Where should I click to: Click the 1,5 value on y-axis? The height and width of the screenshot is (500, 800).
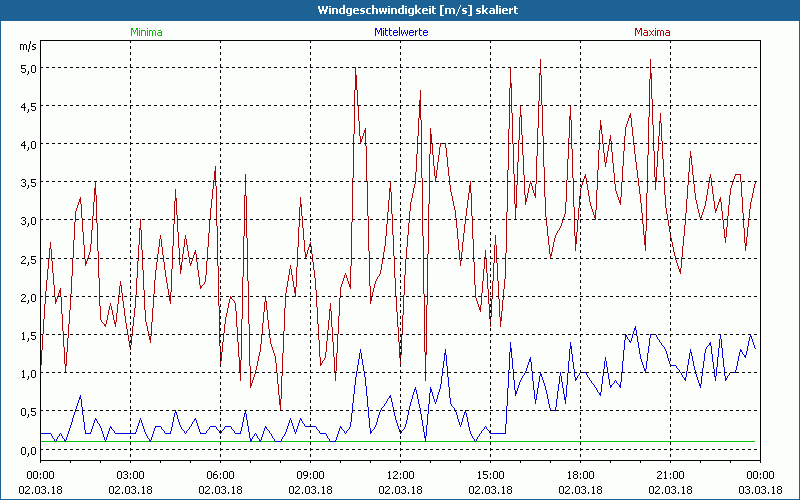tap(26, 336)
